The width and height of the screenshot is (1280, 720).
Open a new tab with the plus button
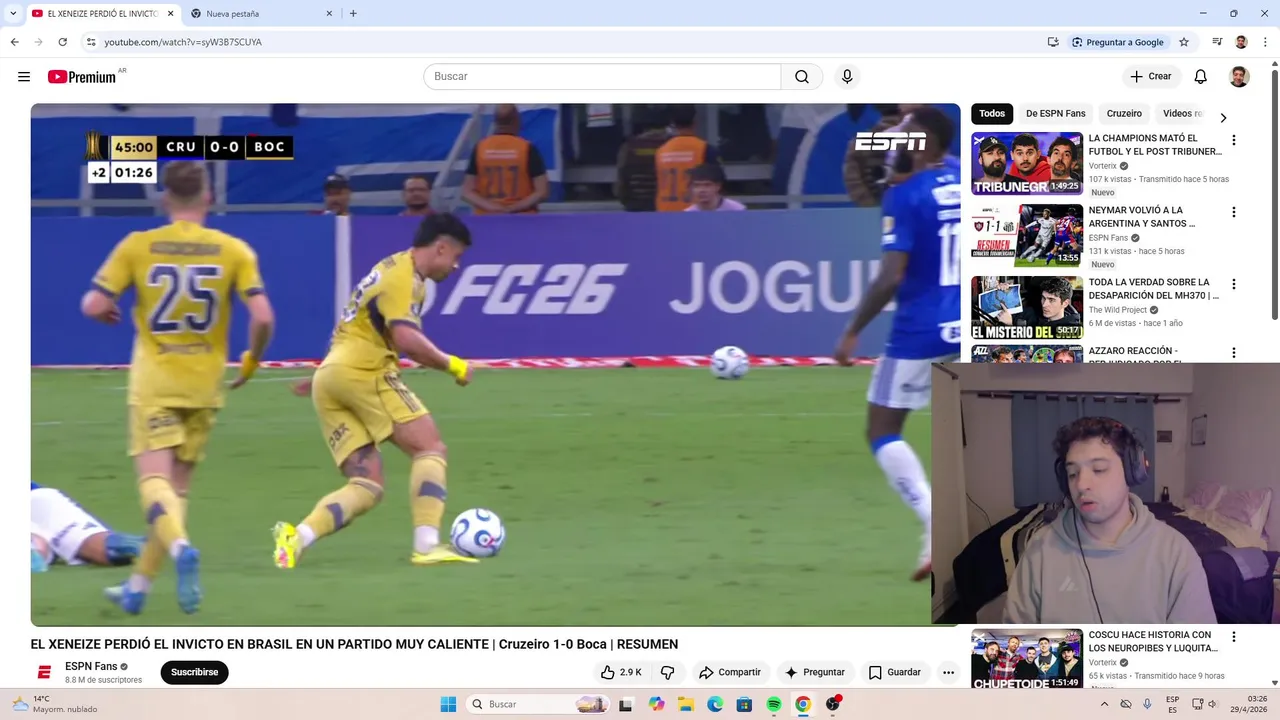pyautogui.click(x=353, y=13)
